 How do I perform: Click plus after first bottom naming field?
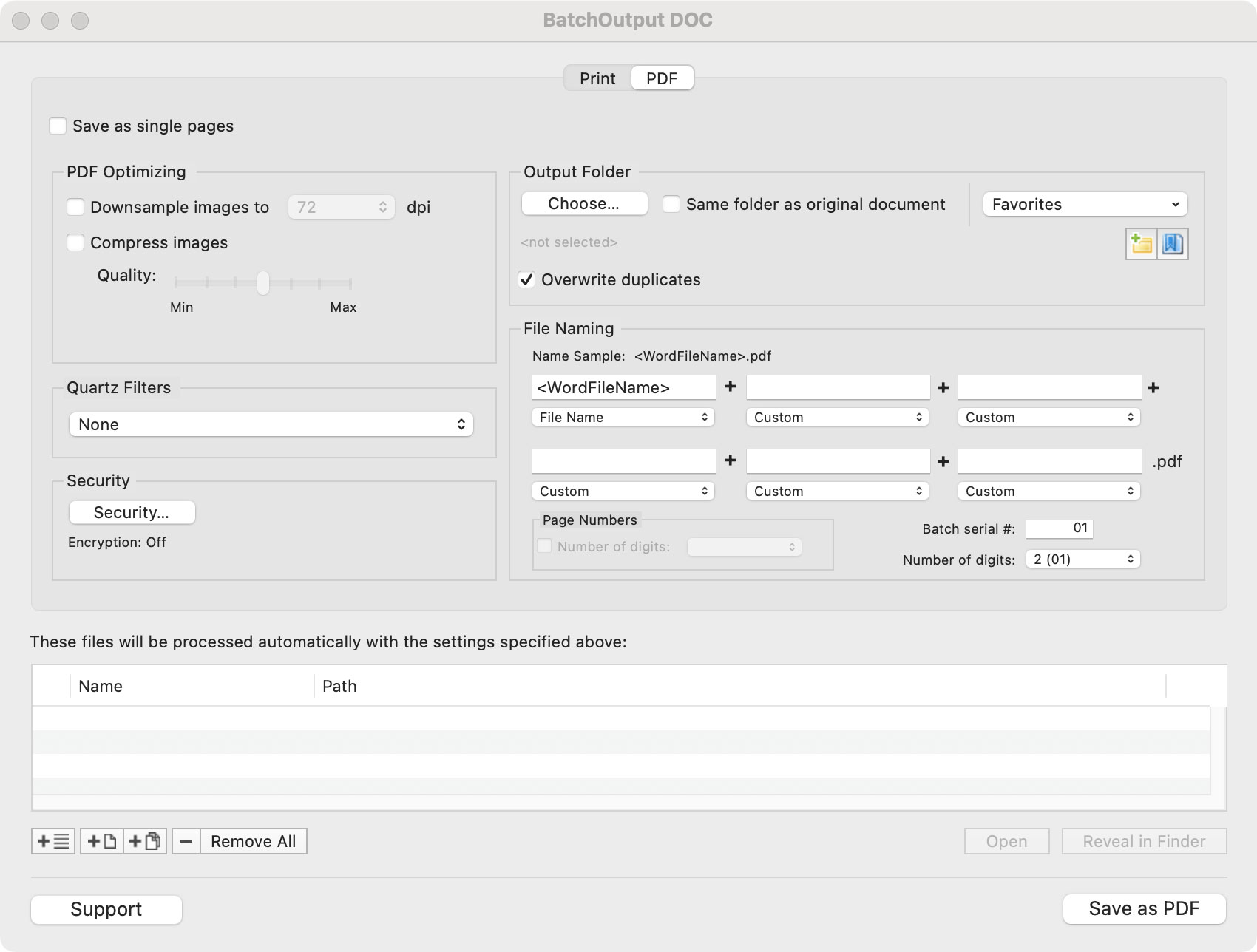pyautogui.click(x=731, y=460)
